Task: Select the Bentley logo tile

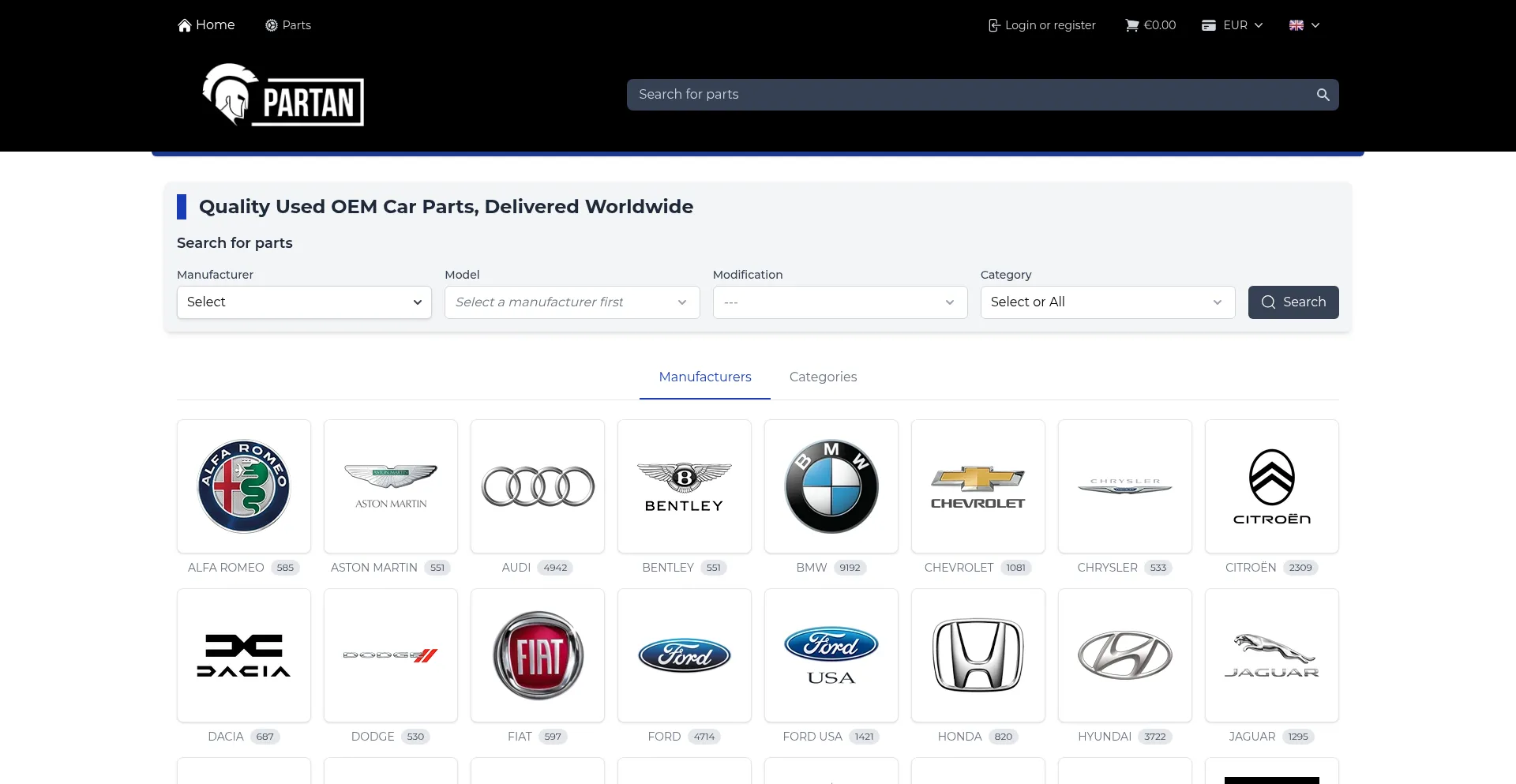Action: click(685, 486)
